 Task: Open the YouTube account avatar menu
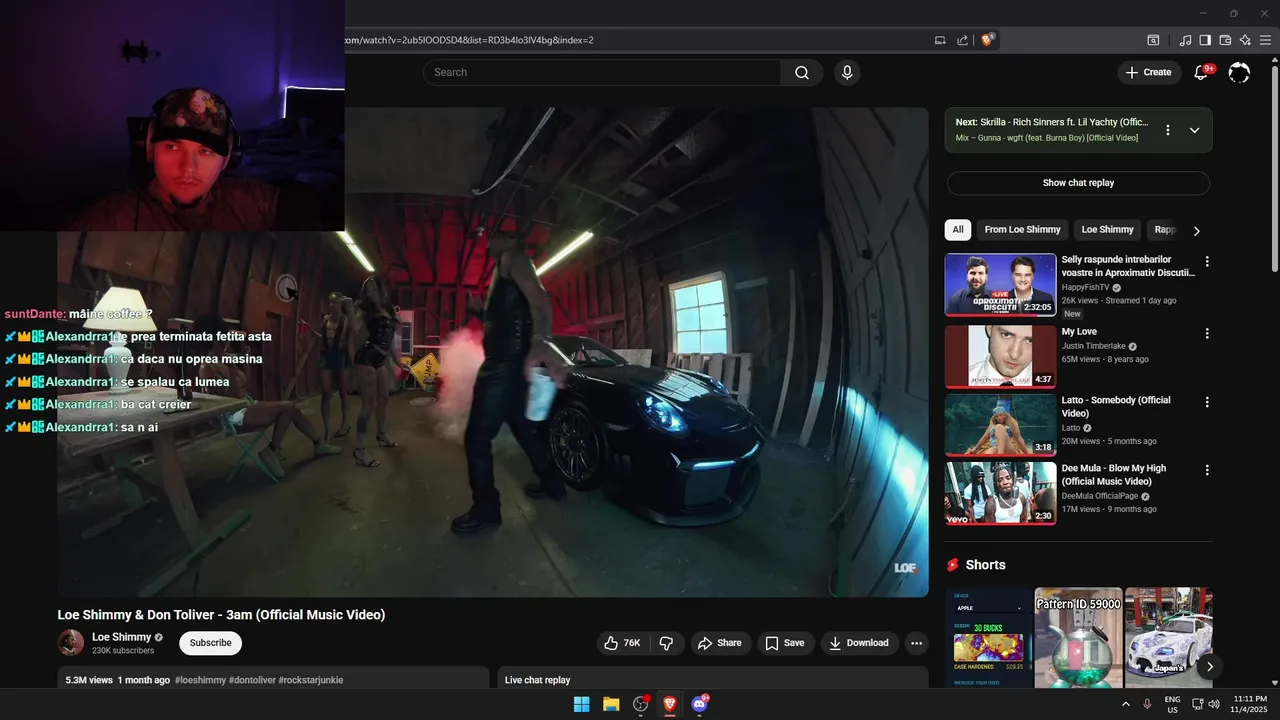point(1239,72)
